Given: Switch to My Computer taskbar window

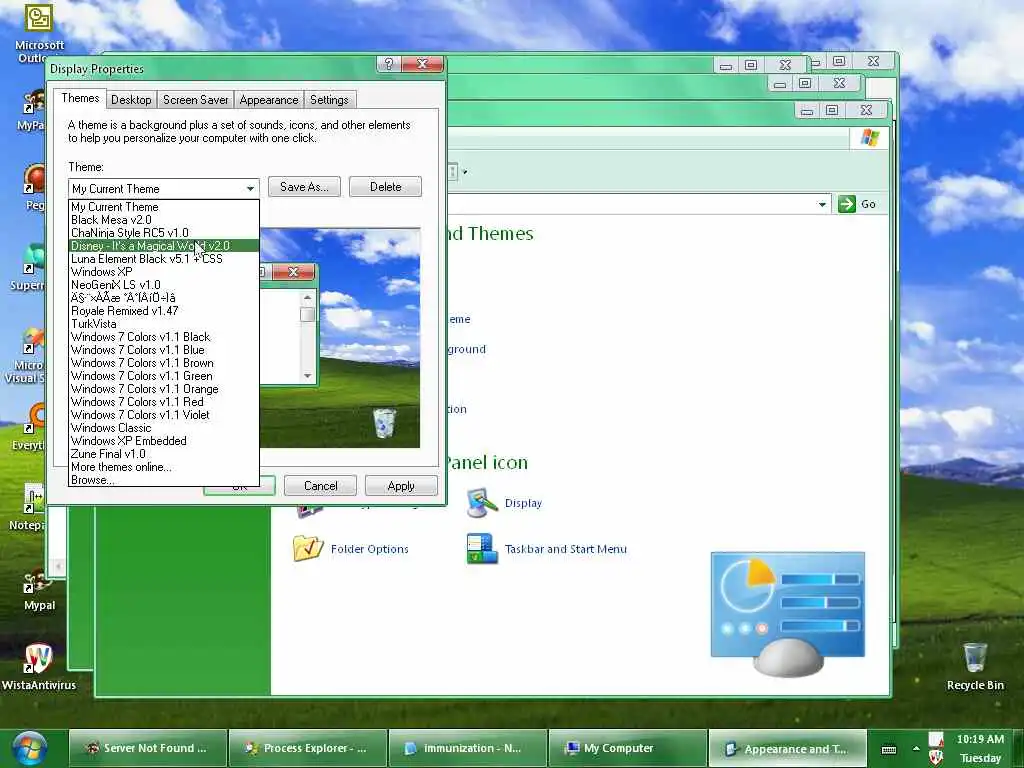Looking at the screenshot, I should point(627,748).
